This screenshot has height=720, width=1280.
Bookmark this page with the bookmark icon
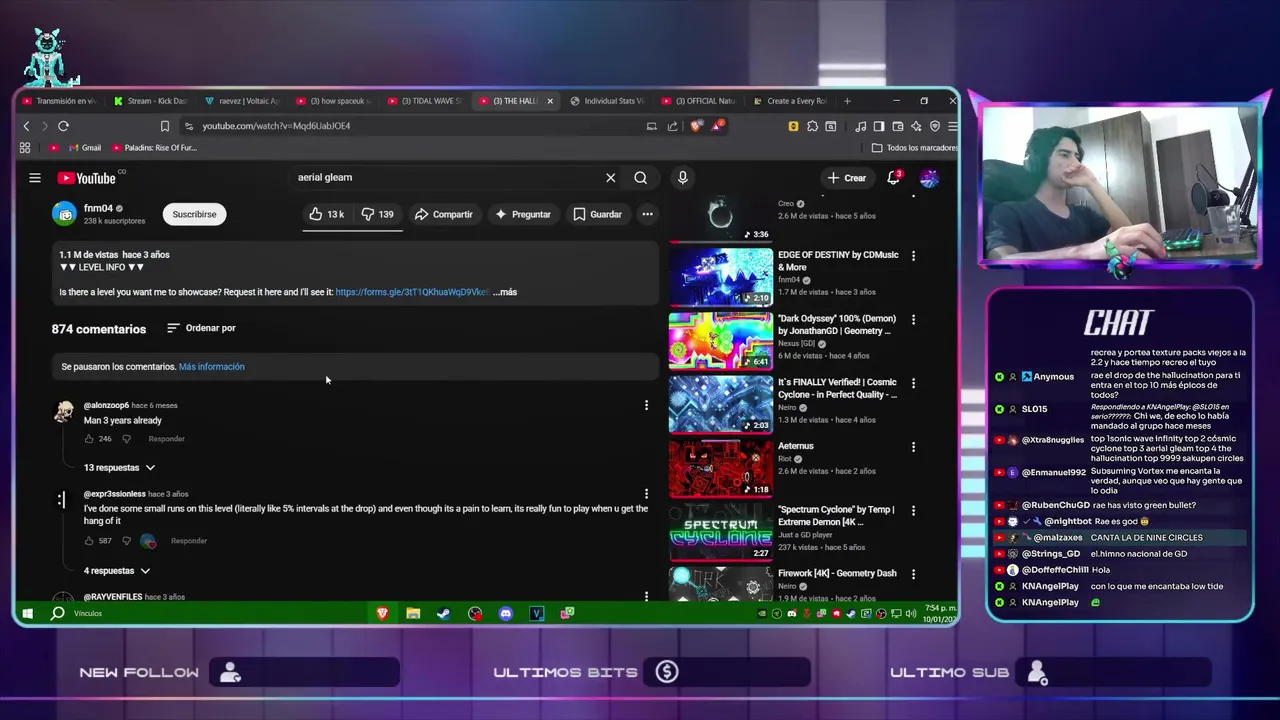(x=165, y=126)
